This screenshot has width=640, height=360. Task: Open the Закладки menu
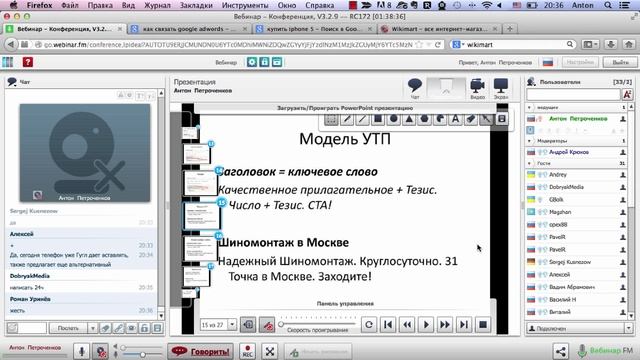tap(196, 5)
